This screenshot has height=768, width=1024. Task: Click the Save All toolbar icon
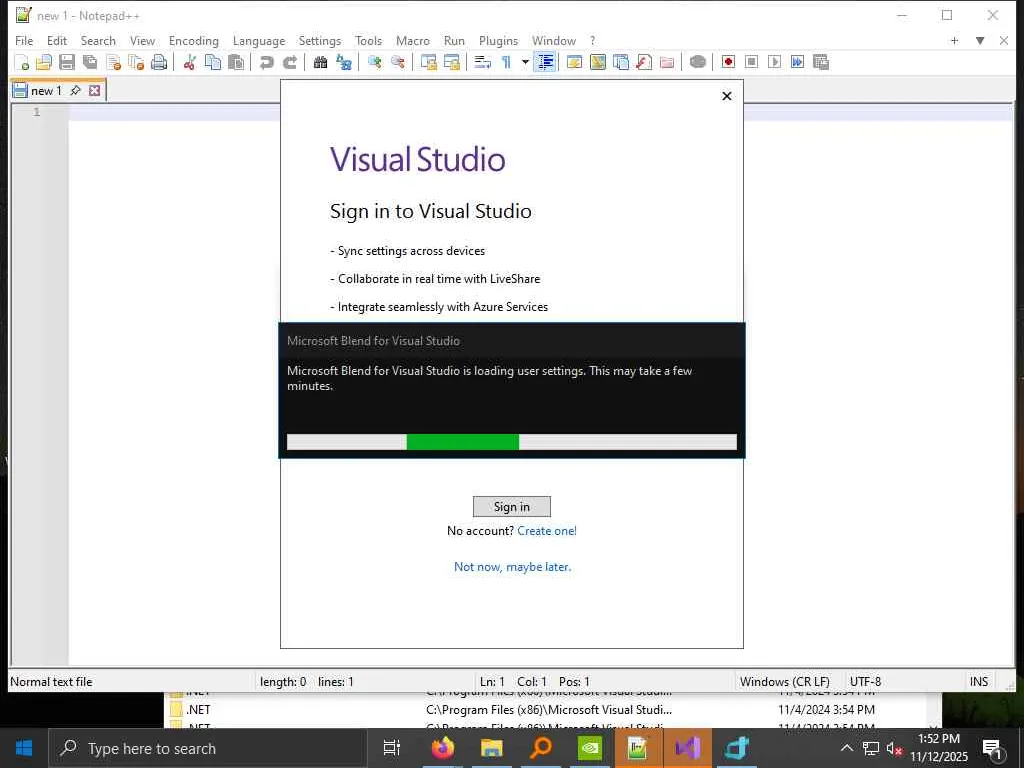pos(90,62)
